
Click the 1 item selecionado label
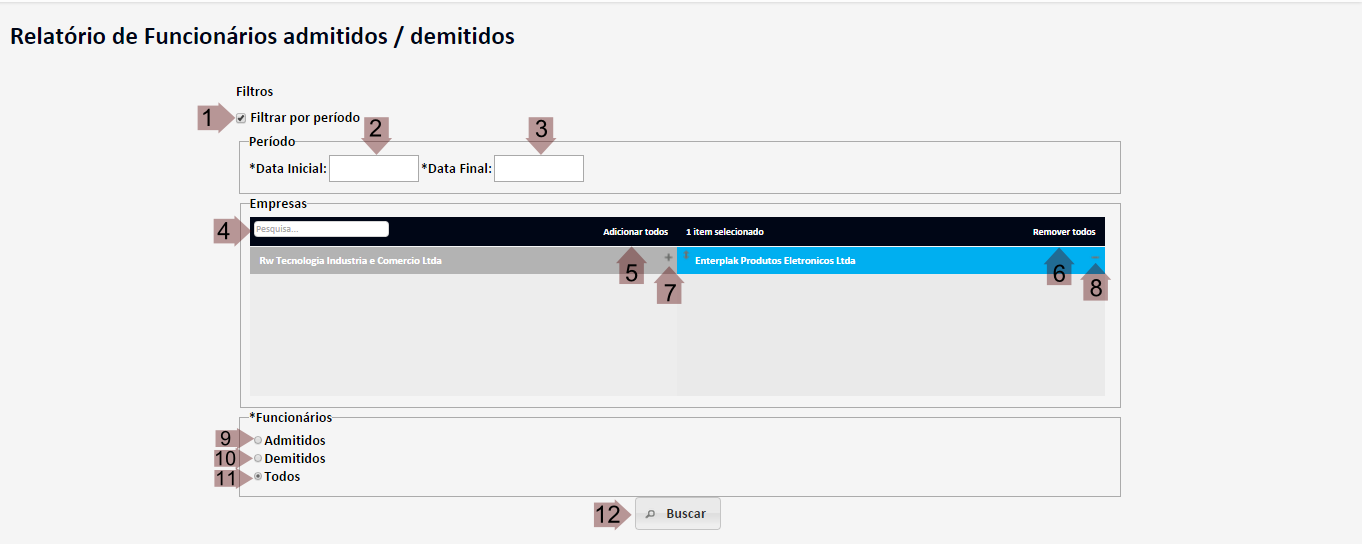(x=724, y=232)
